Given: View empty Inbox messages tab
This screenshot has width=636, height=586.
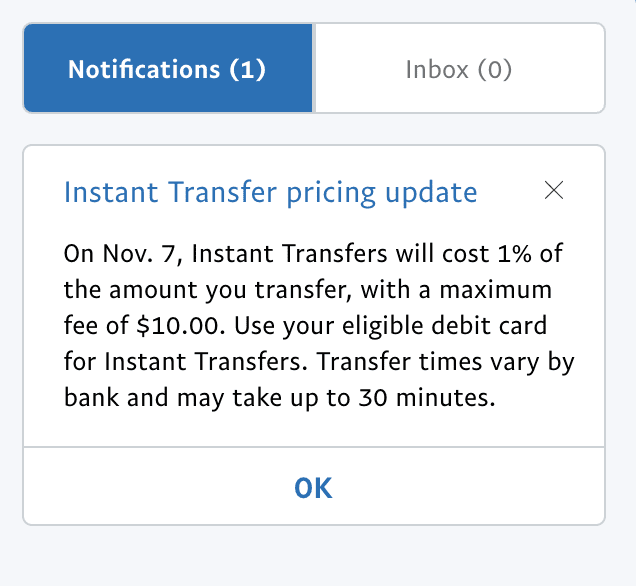Looking at the screenshot, I should click(x=459, y=68).
